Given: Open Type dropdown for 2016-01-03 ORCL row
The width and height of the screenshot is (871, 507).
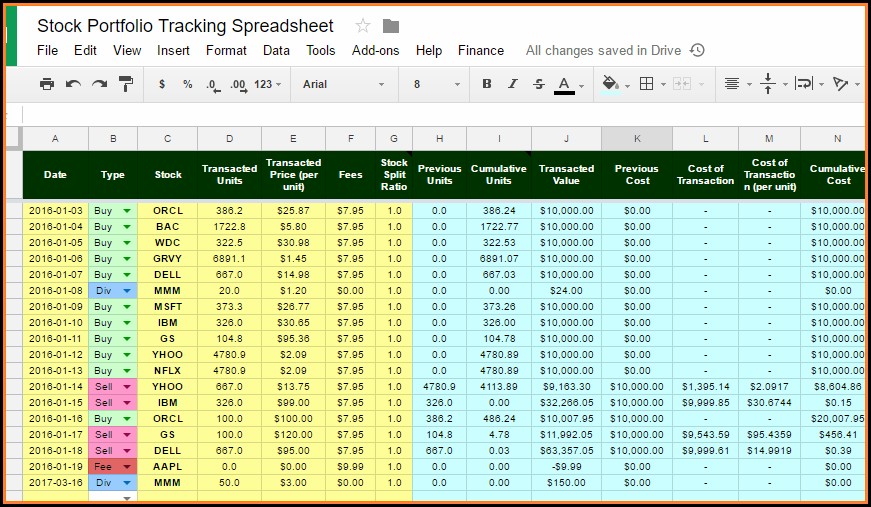Looking at the screenshot, I should click(127, 211).
